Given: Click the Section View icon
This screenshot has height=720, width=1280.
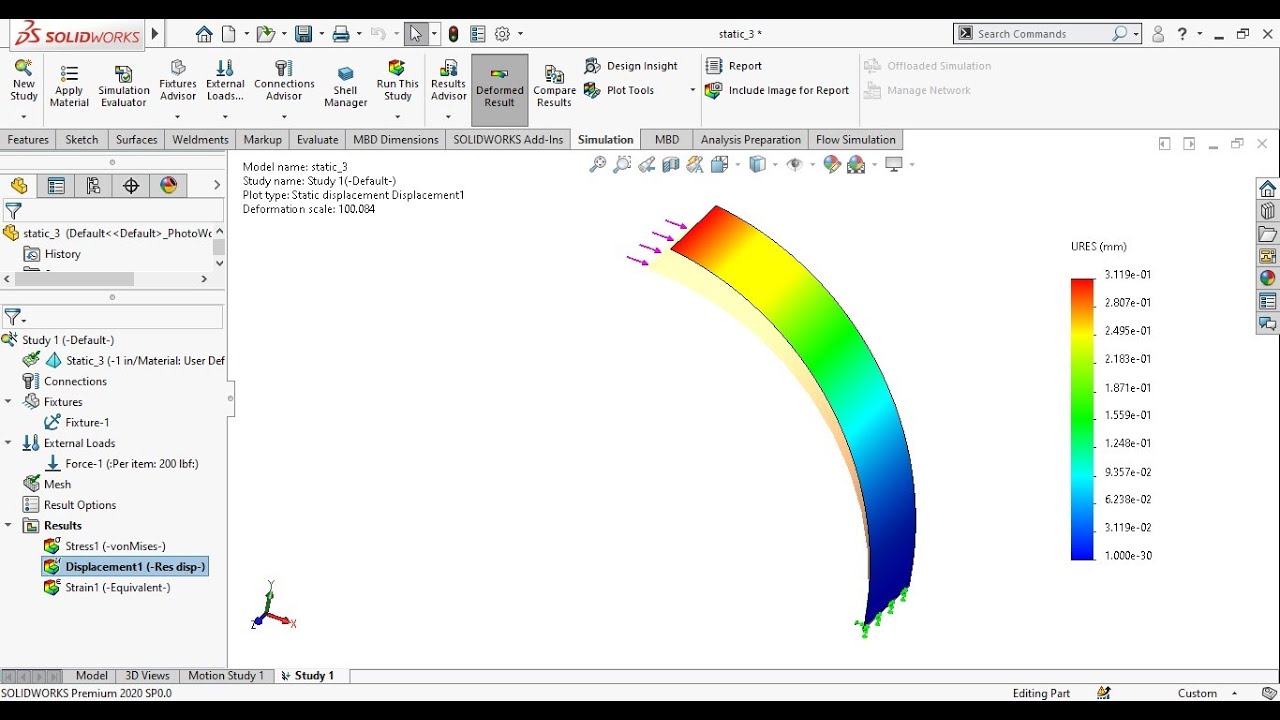Looking at the screenshot, I should point(670,165).
